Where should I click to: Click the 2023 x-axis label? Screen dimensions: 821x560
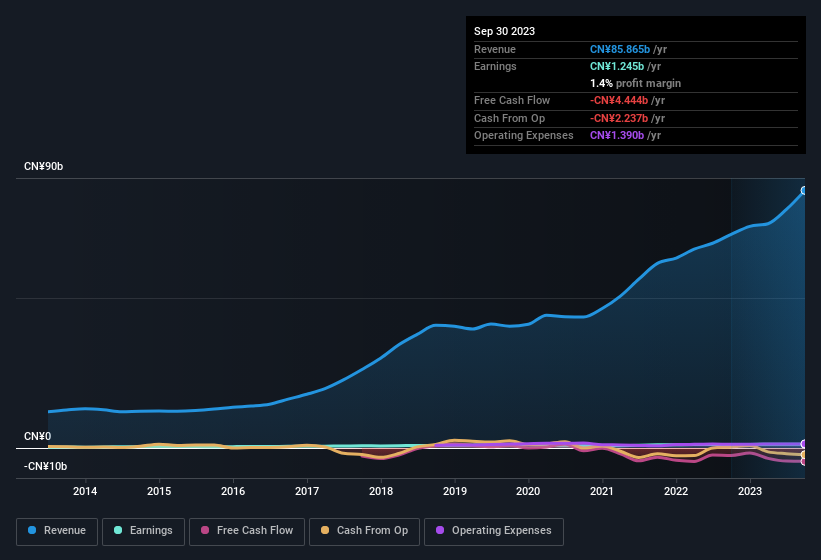pyautogui.click(x=750, y=491)
